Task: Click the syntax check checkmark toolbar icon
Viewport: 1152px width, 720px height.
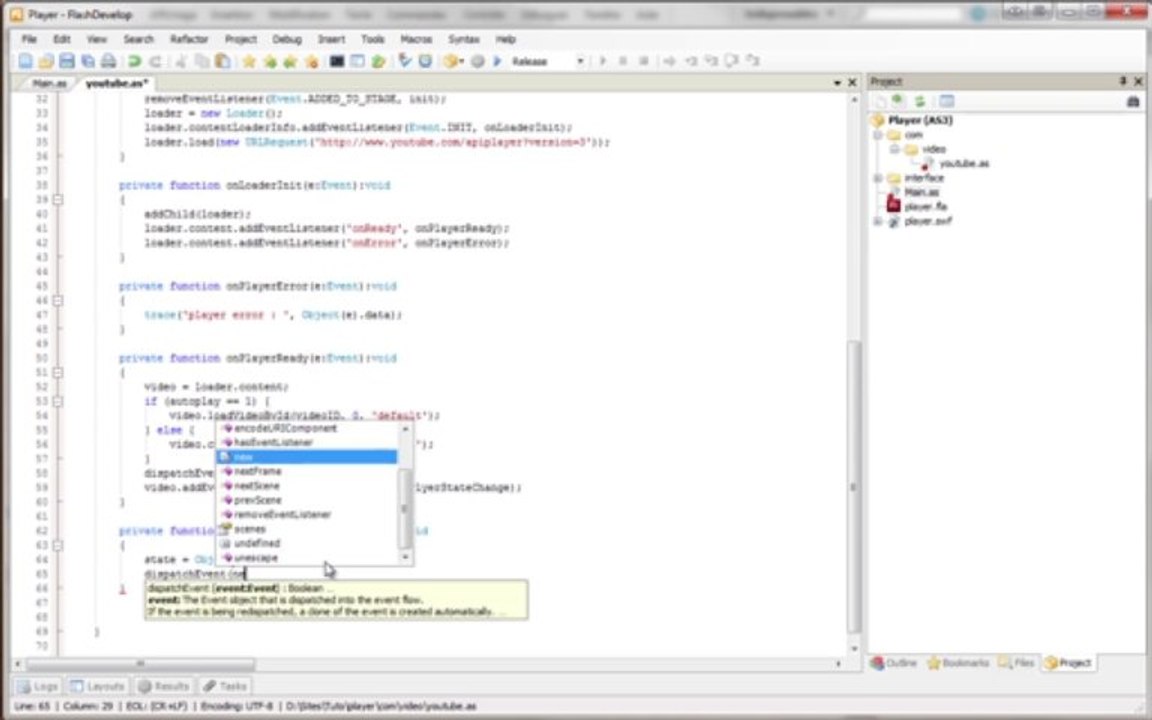Action: 405,61
